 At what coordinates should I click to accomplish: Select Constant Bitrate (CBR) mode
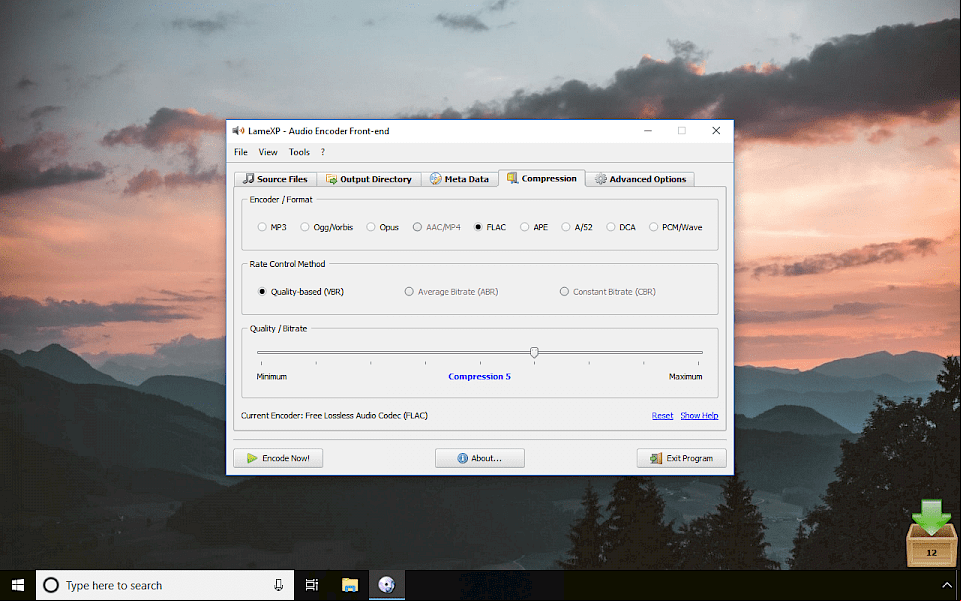(607, 292)
